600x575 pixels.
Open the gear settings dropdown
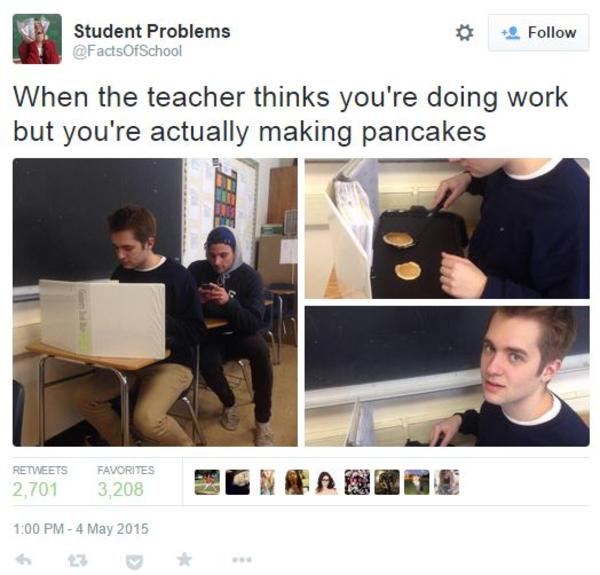[x=464, y=33]
